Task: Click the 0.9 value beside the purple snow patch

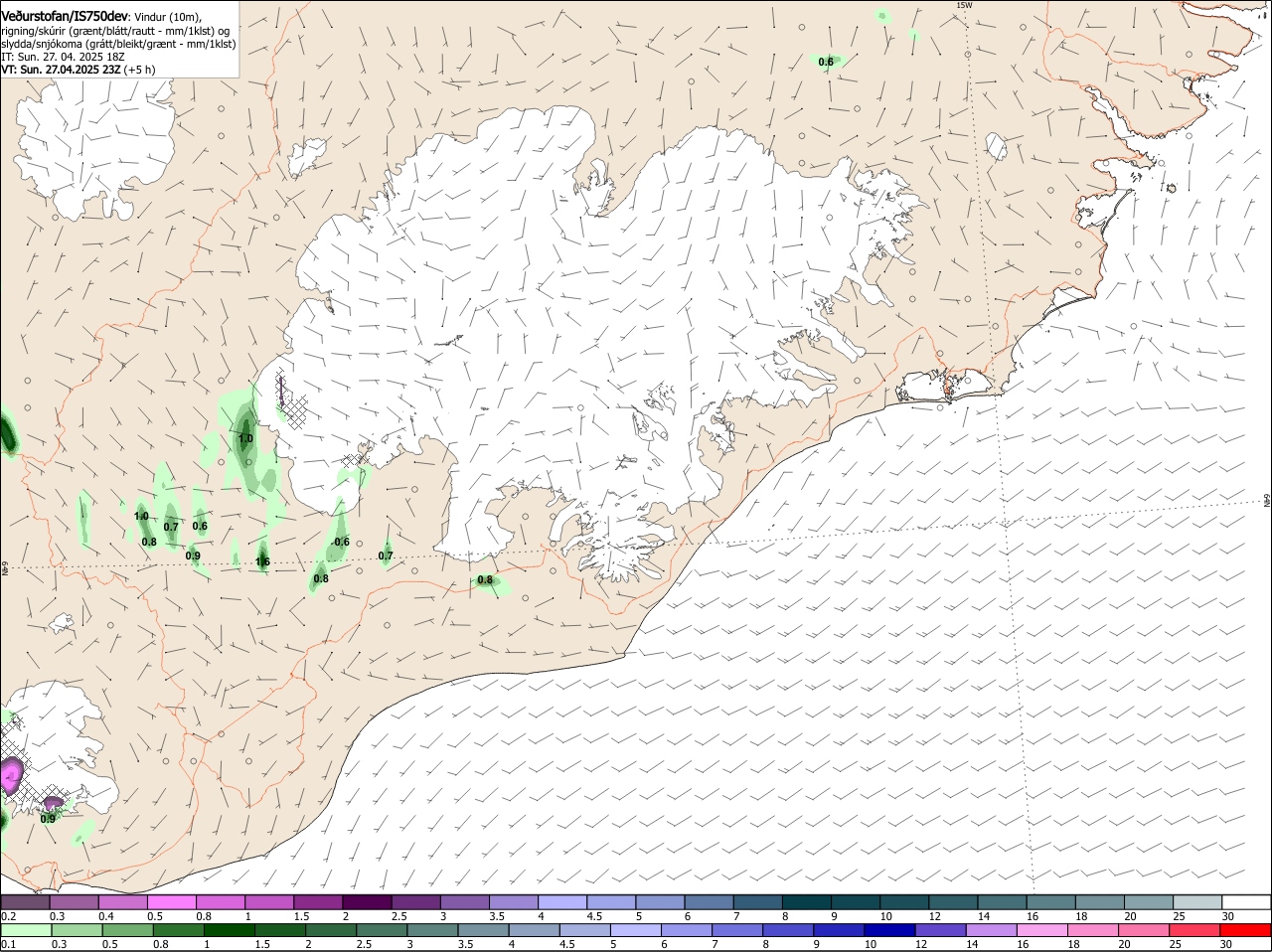Action: 48,819
